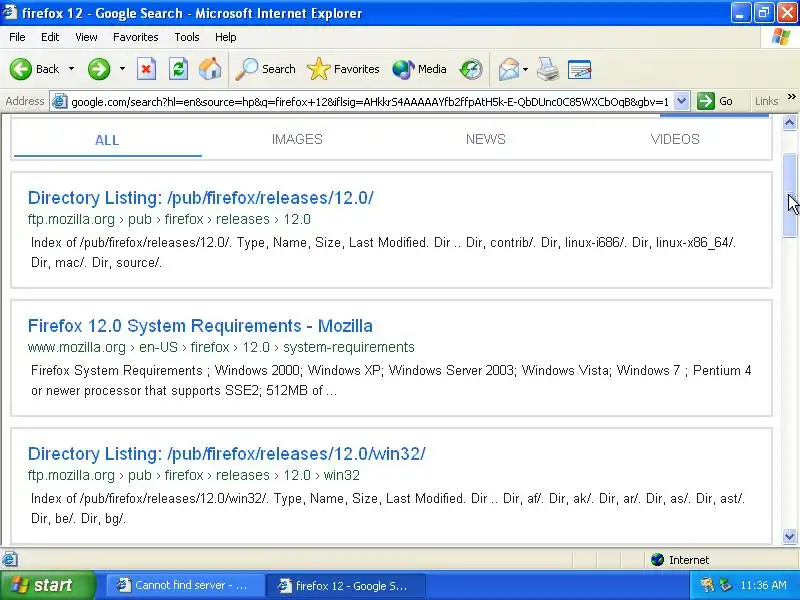Stop page loading with red X icon
800x600 pixels.
tap(146, 69)
